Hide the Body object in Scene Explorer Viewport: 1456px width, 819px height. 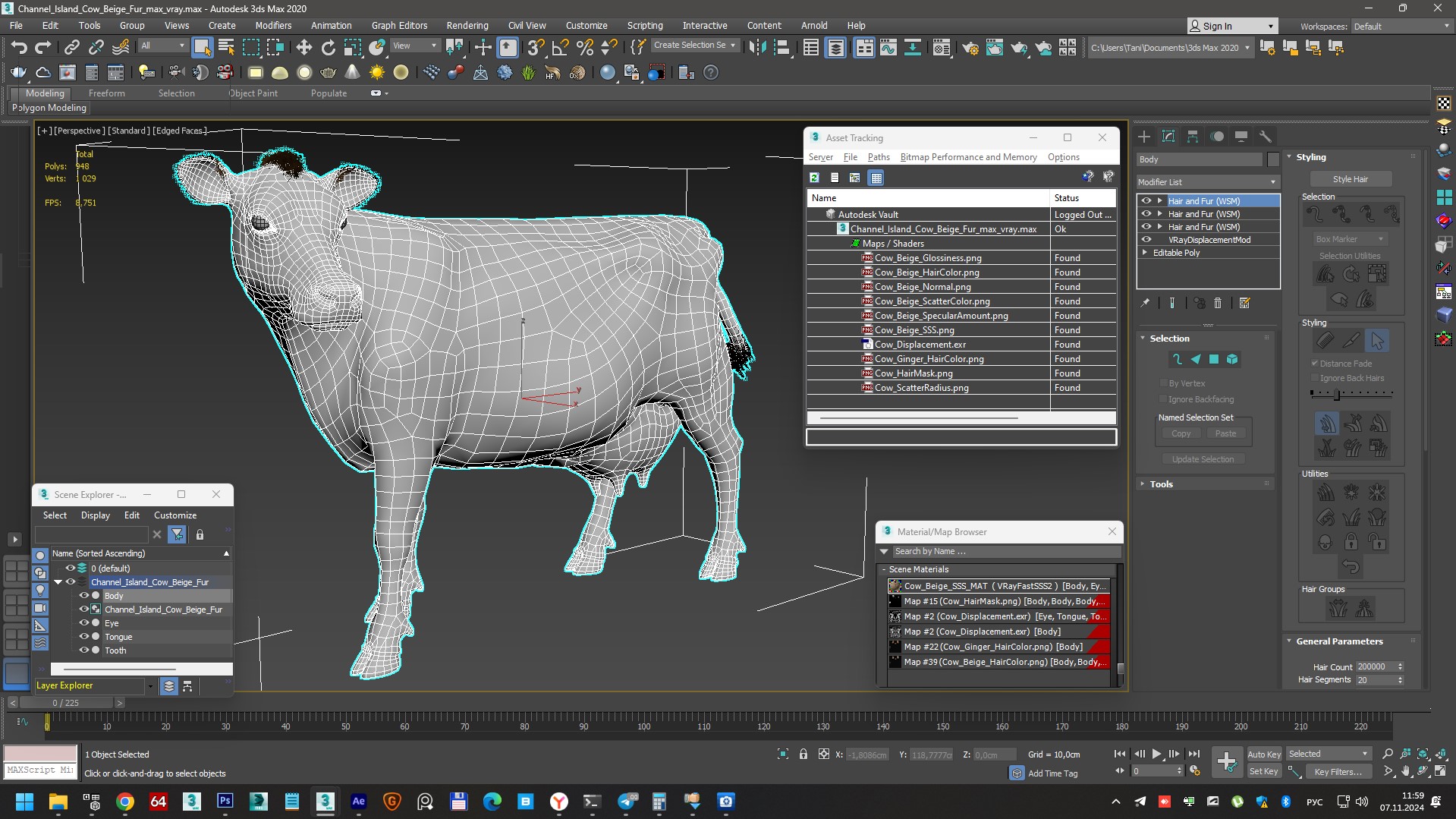84,596
